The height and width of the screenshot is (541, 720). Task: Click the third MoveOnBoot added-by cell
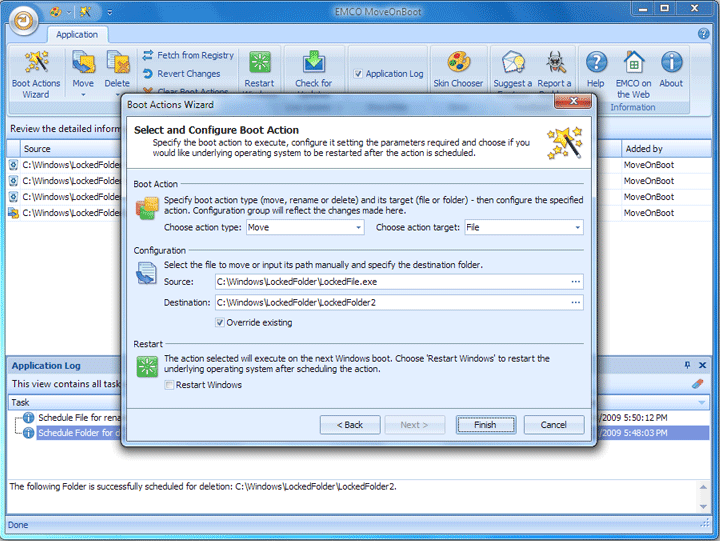coord(648,197)
